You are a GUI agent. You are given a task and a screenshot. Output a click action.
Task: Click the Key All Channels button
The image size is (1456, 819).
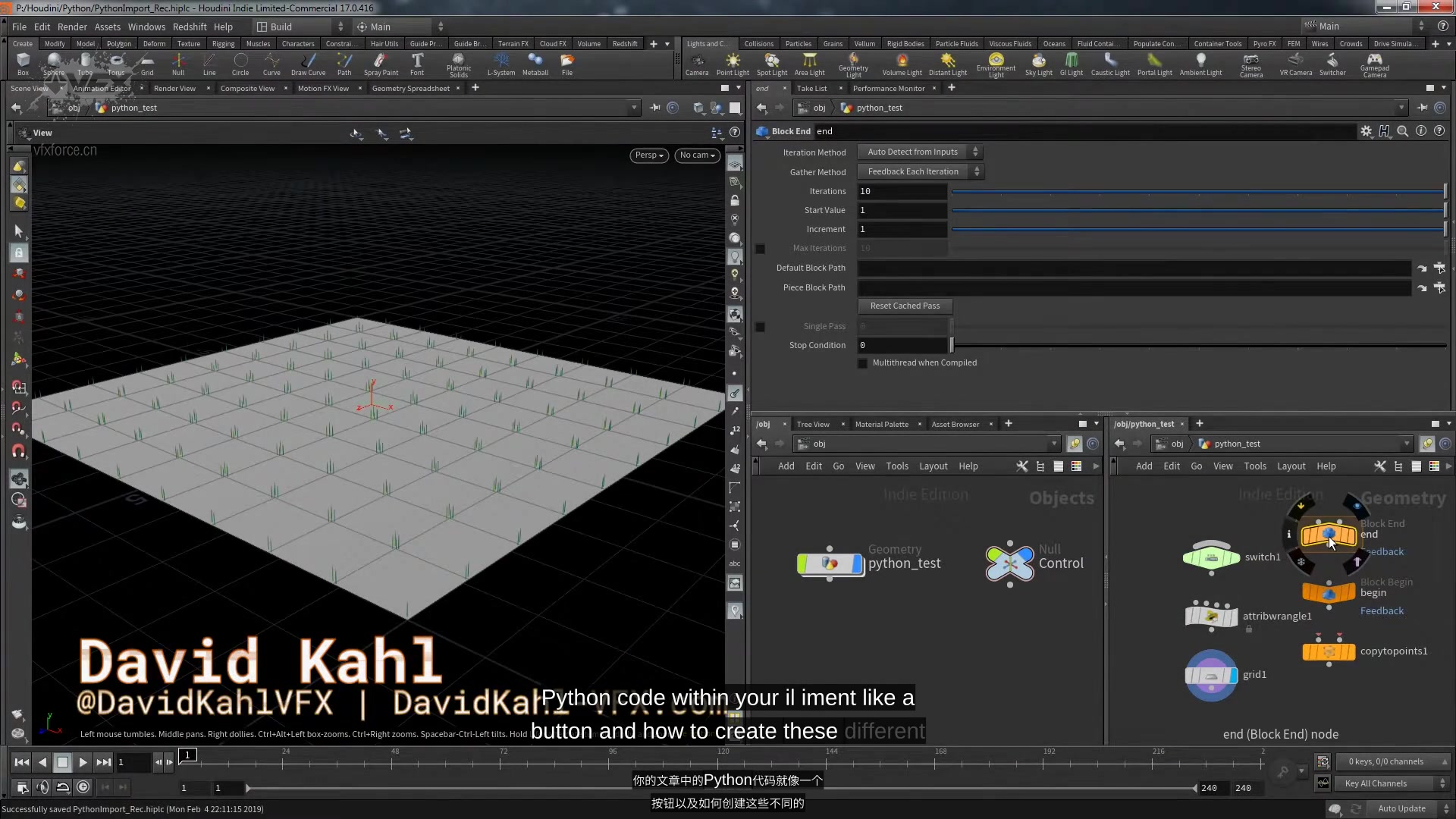[1375, 783]
